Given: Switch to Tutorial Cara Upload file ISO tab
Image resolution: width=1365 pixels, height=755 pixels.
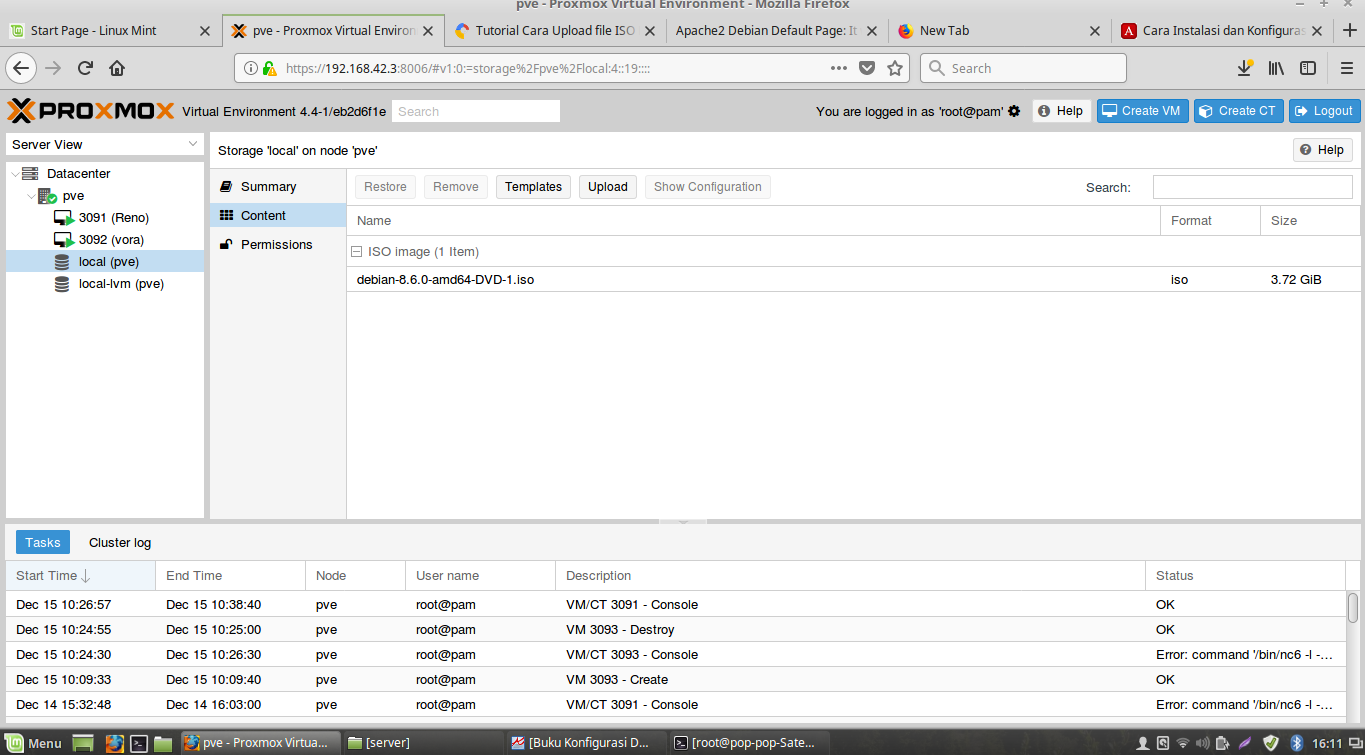Looking at the screenshot, I should click(556, 30).
